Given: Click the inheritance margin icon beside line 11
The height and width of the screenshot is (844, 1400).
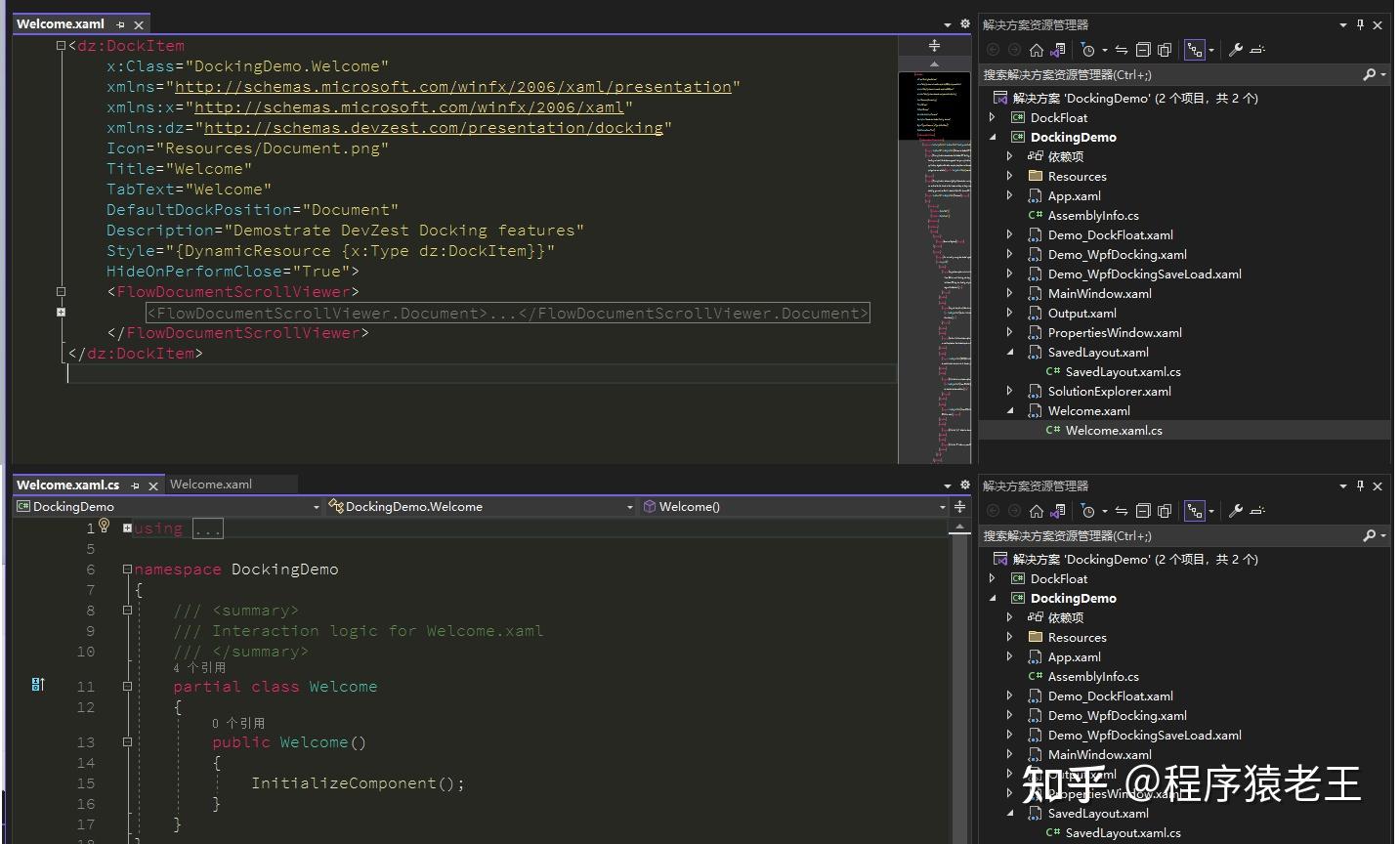Looking at the screenshot, I should click(x=38, y=685).
